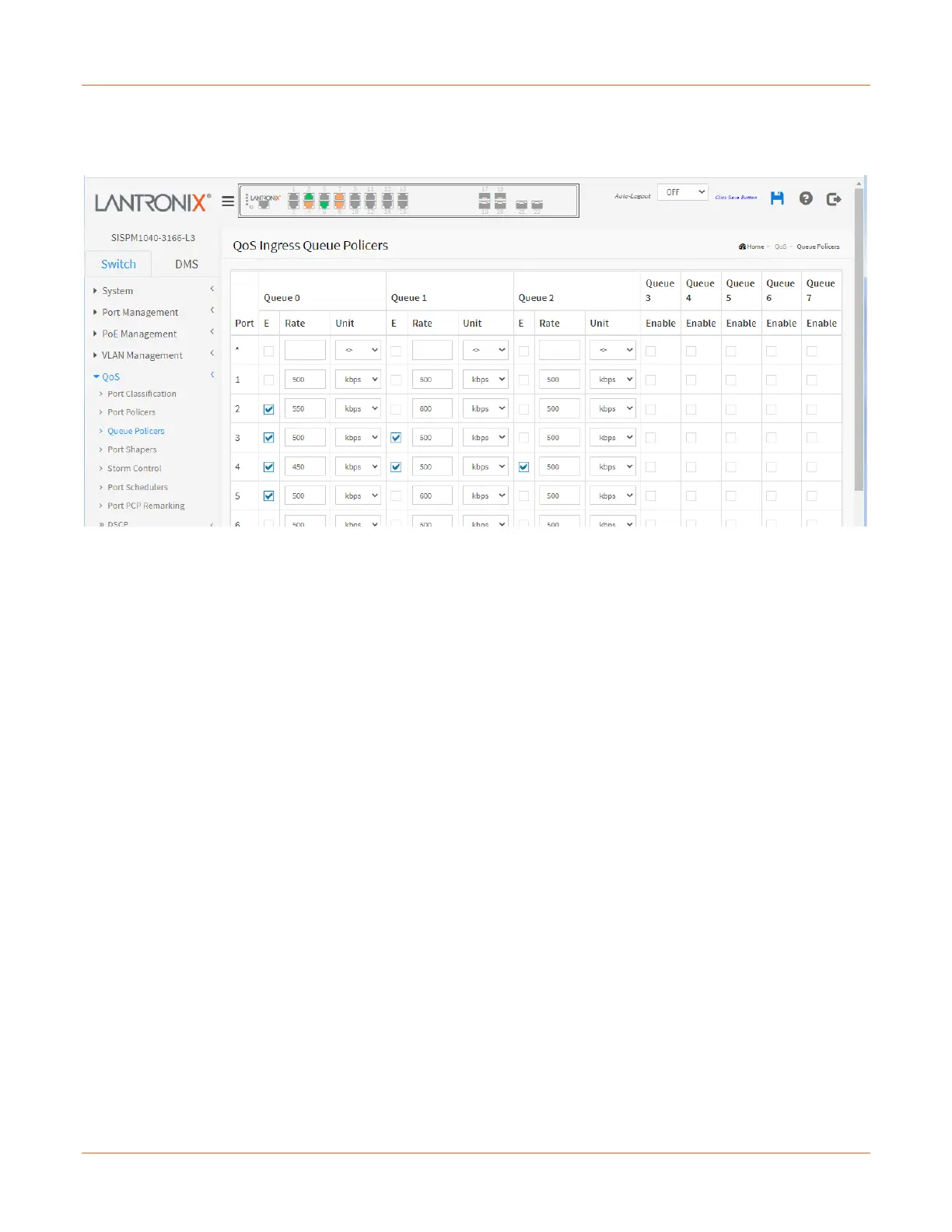Open Queue 0 Unit dropdown in wildcard row

pyautogui.click(x=358, y=350)
